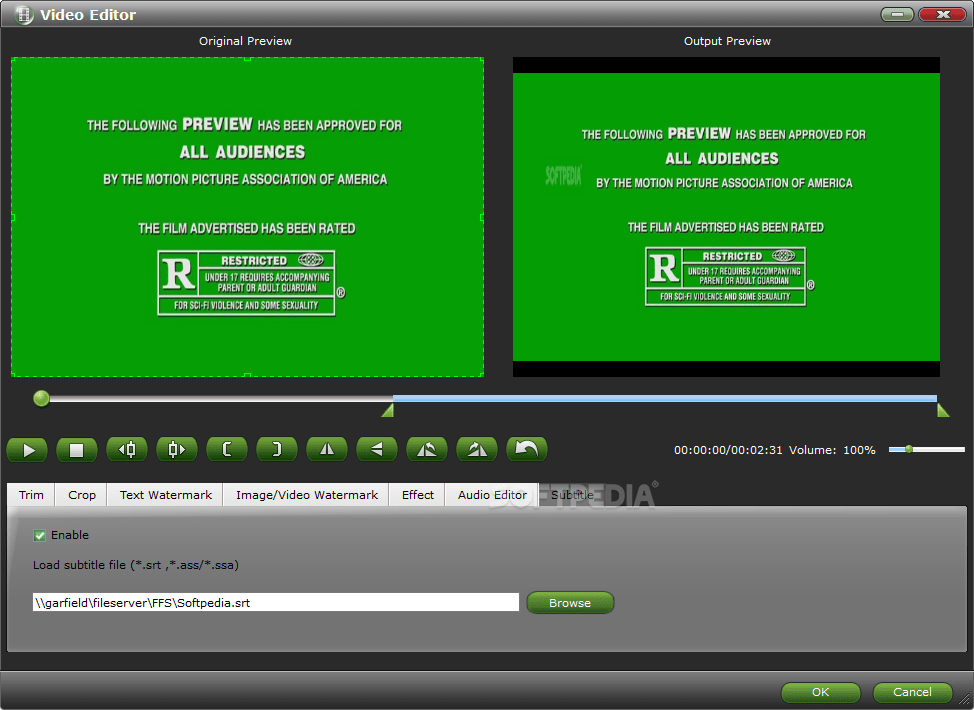Cancel the video editing dialog
Image resolution: width=974 pixels, height=710 pixels.
(x=913, y=692)
